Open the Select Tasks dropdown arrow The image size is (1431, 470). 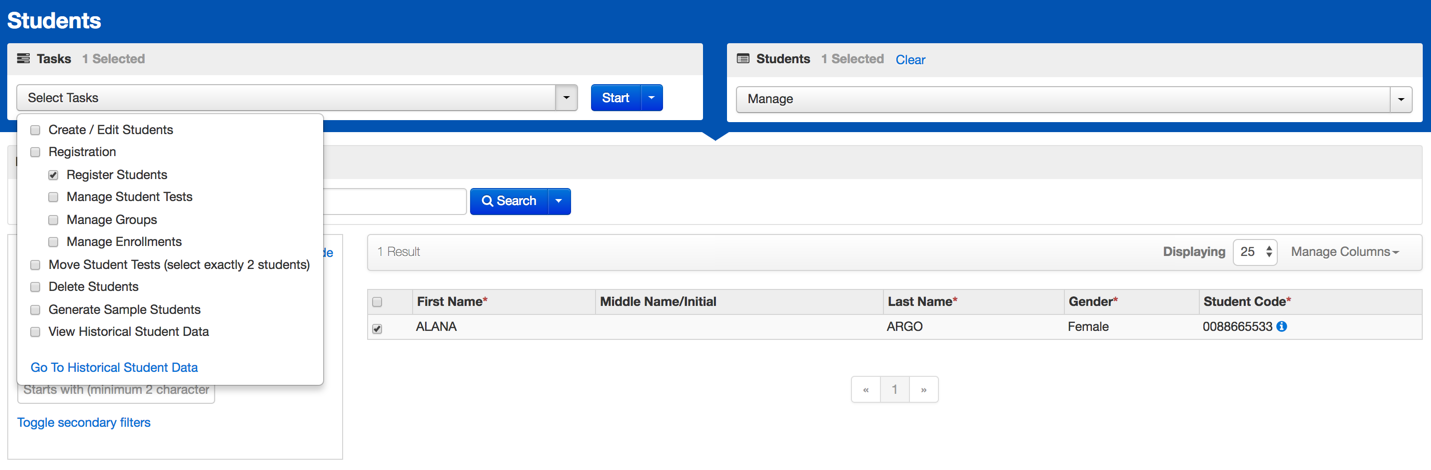[567, 98]
